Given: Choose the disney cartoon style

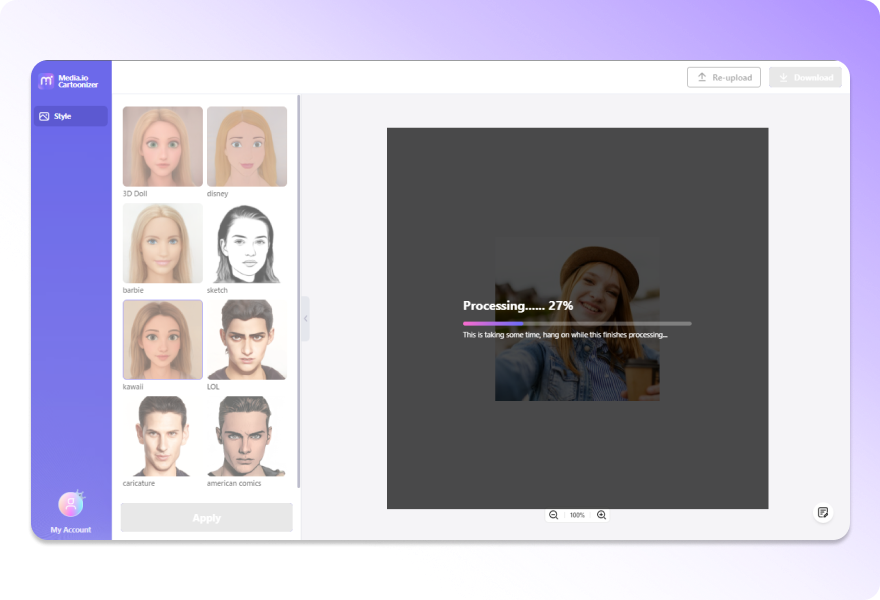Looking at the screenshot, I should pos(247,146).
